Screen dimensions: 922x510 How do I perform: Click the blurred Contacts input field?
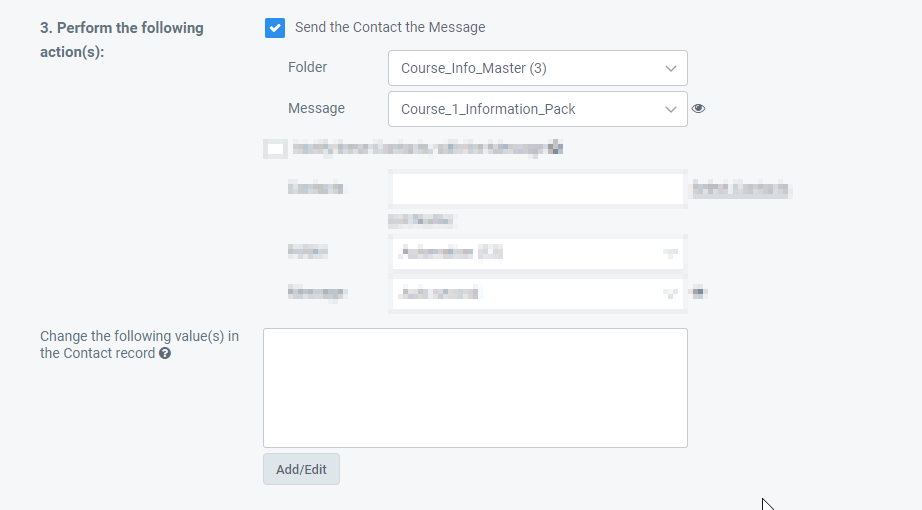pyautogui.click(x=537, y=189)
